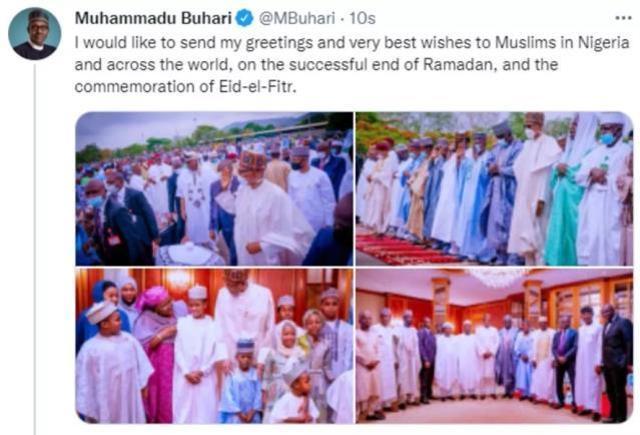
Task: Click the chandelier in the hall photo
Action: [498, 277]
